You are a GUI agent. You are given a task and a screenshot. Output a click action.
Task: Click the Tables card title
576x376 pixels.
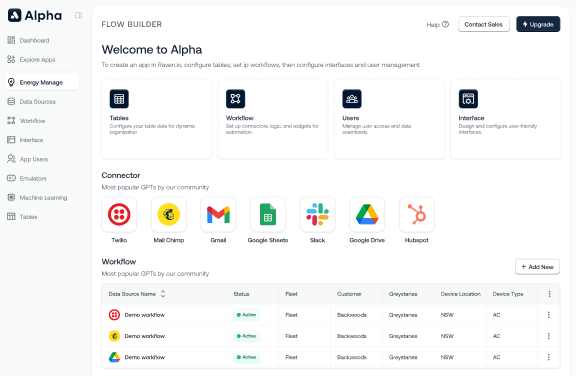119,118
